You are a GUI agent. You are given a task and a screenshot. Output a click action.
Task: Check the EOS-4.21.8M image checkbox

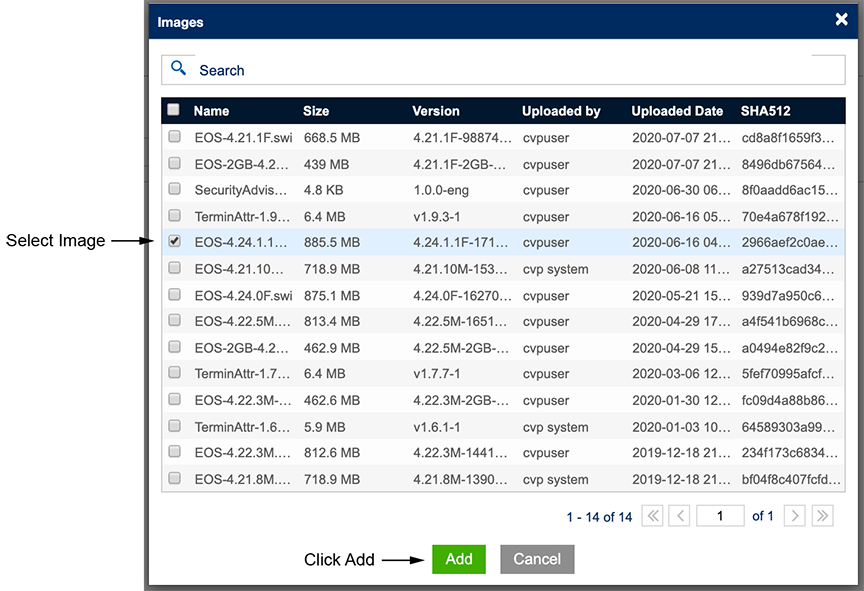[175, 478]
